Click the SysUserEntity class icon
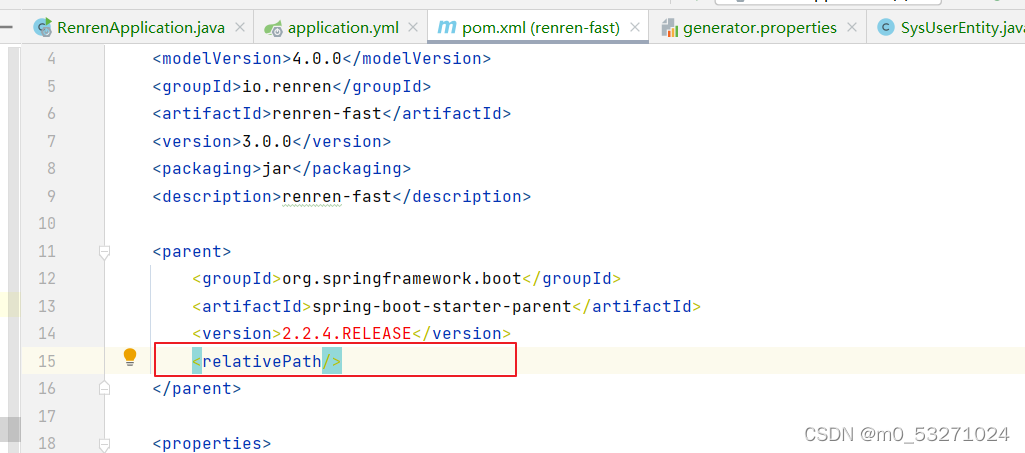 886,27
